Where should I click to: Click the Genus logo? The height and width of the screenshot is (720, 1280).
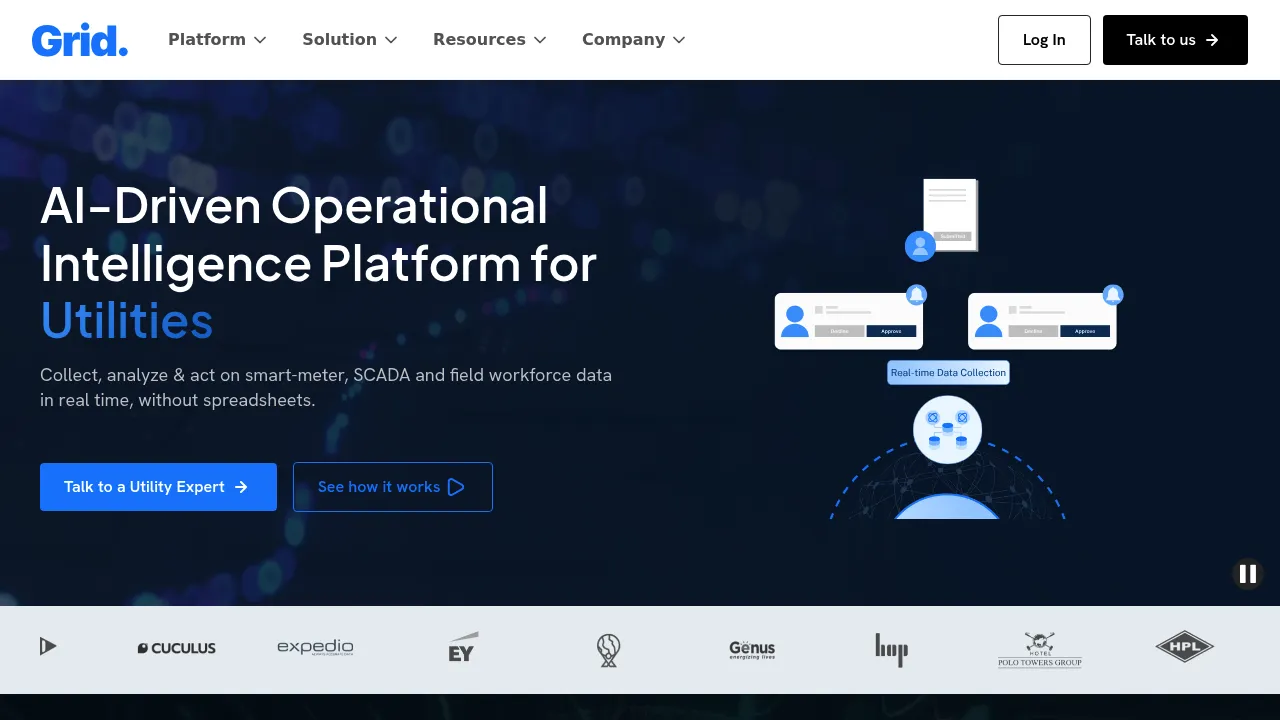pyautogui.click(x=752, y=650)
